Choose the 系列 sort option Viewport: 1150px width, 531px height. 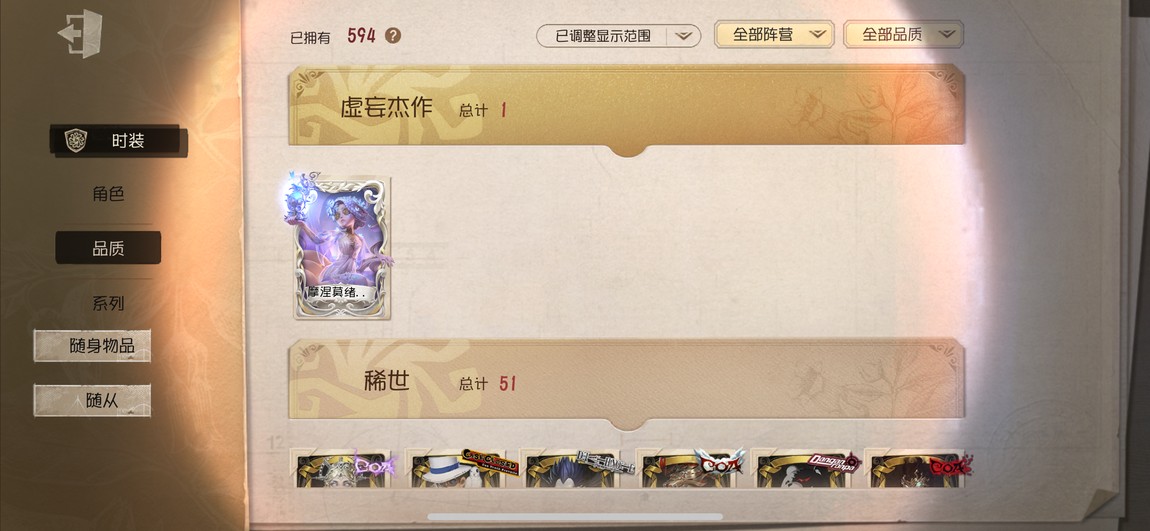click(x=108, y=303)
